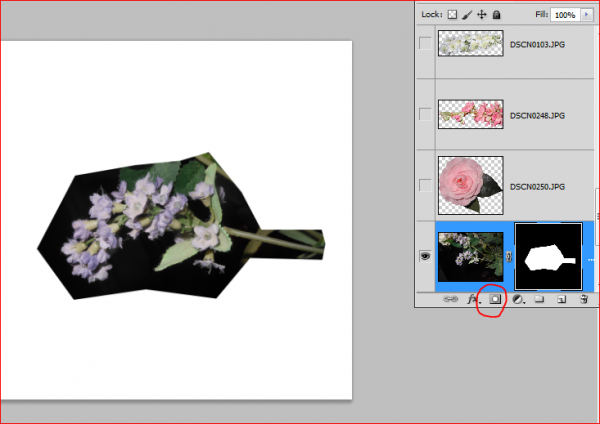600x424 pixels.
Task: Click the purple flowers layer thumbnail
Action: pos(471,256)
